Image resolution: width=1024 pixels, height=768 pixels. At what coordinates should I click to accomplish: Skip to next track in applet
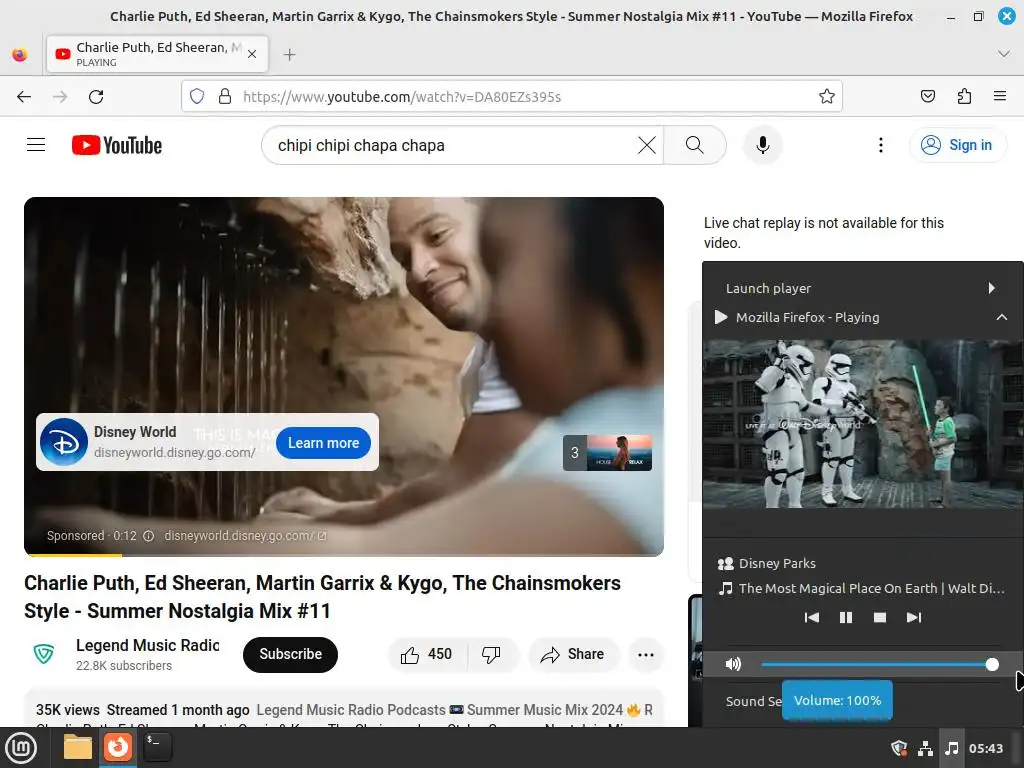click(x=914, y=617)
